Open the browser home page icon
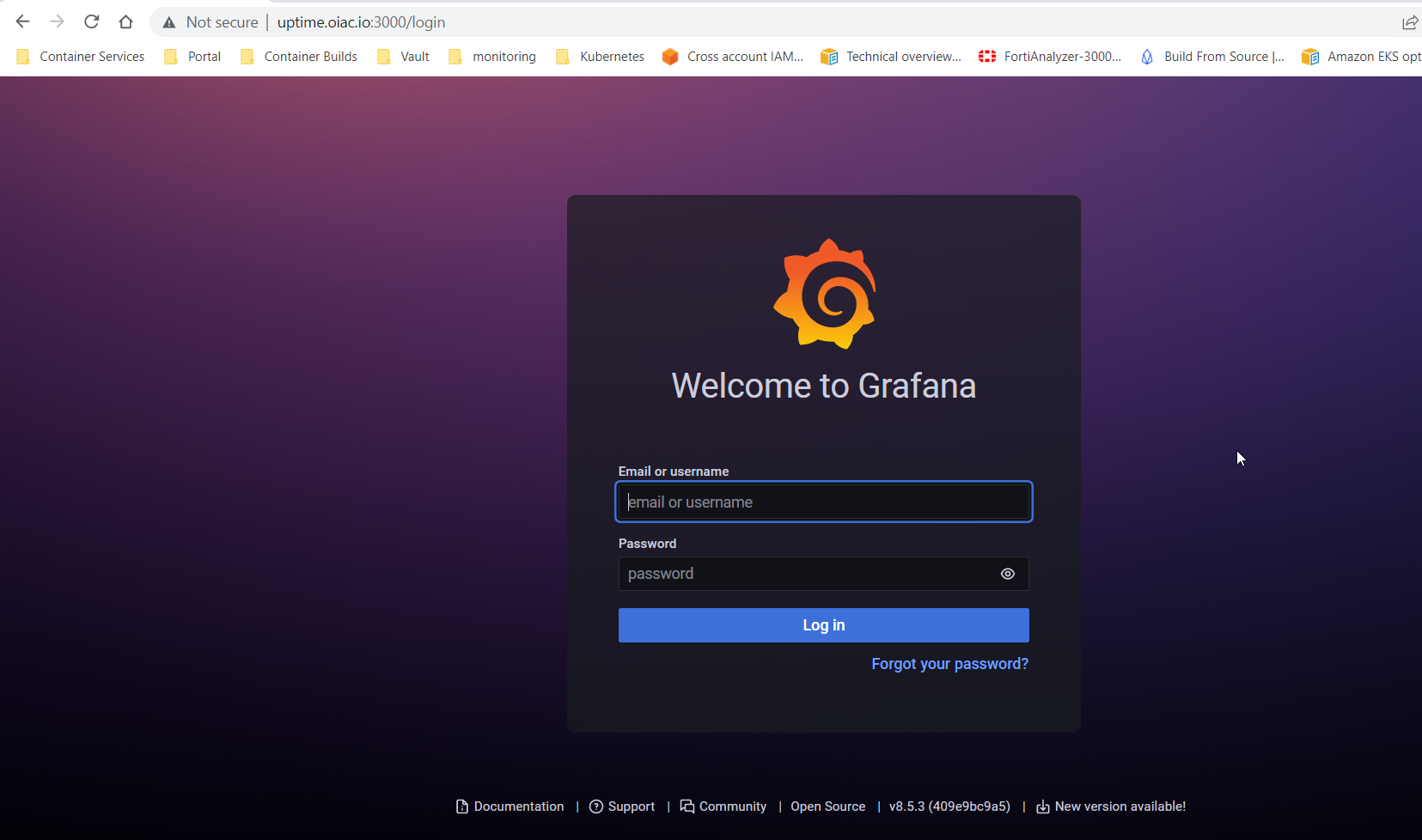This screenshot has height=840, width=1422. (126, 21)
